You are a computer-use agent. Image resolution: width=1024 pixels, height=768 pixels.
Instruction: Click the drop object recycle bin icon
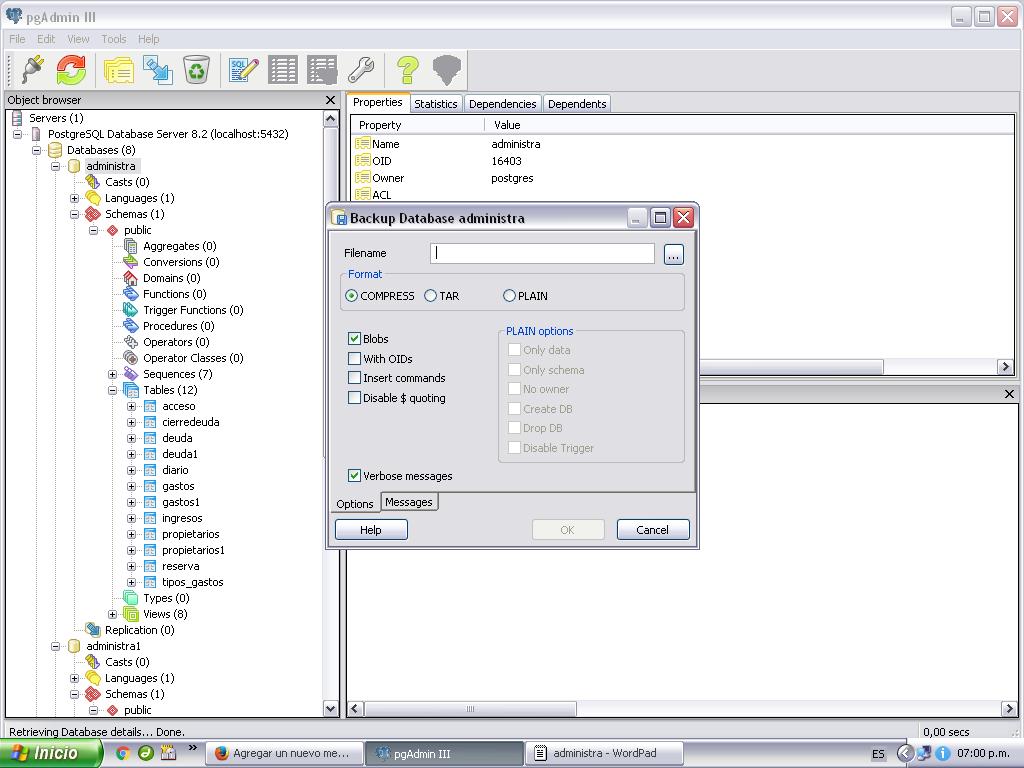[196, 69]
